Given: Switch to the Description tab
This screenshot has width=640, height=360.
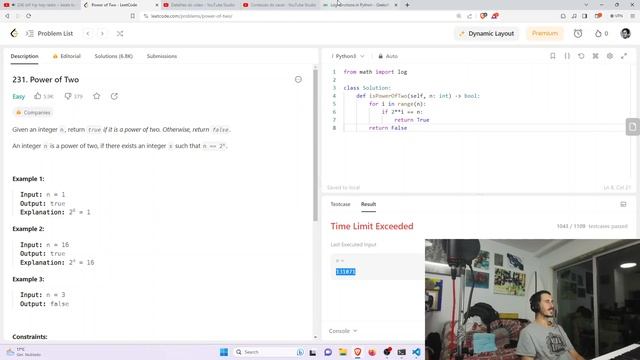Looking at the screenshot, I should (x=24, y=56).
